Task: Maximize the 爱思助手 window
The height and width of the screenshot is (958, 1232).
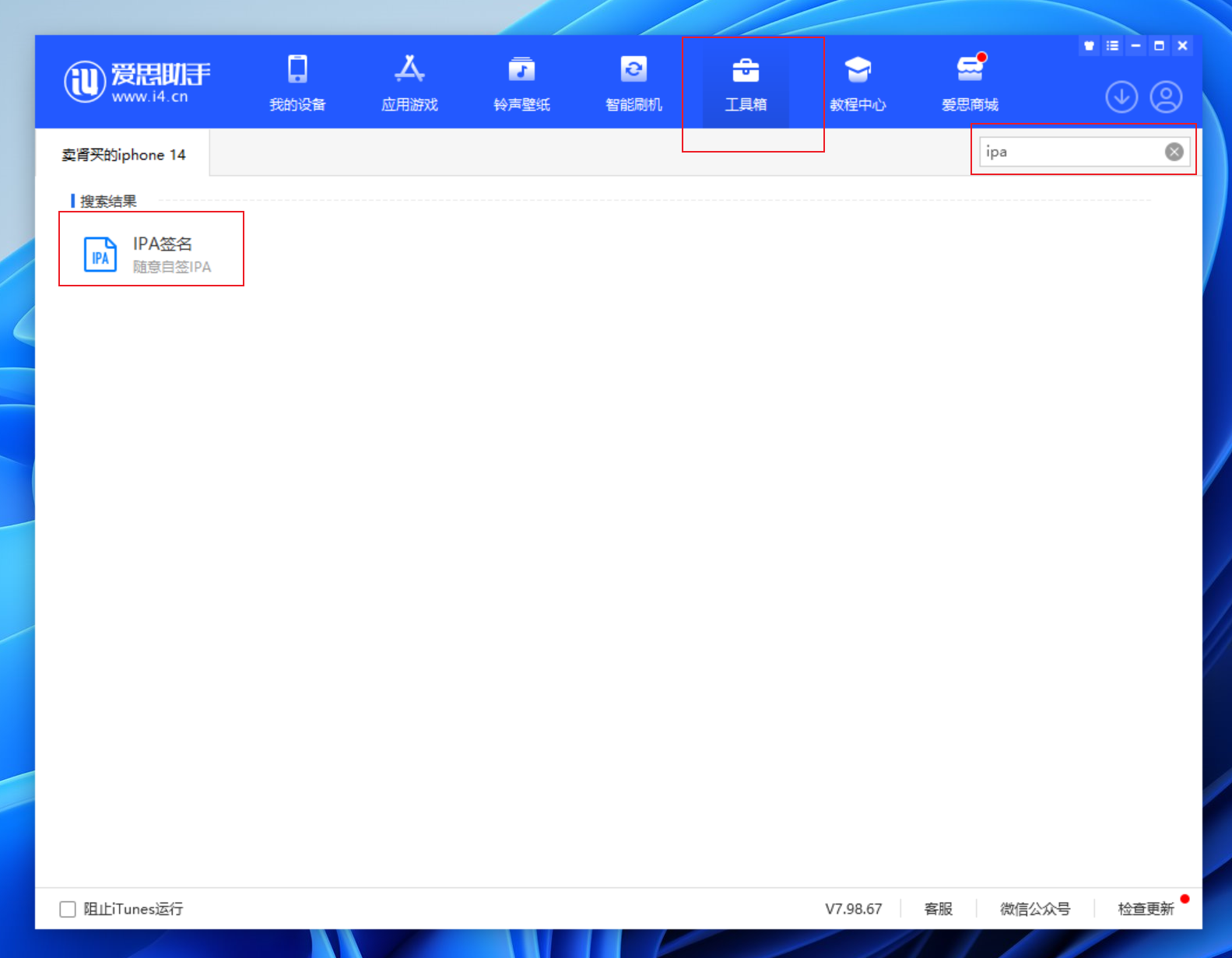Action: pos(1159,46)
